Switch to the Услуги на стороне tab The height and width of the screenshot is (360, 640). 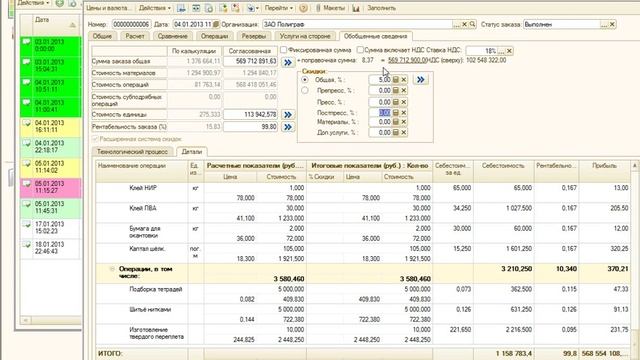[x=305, y=36]
